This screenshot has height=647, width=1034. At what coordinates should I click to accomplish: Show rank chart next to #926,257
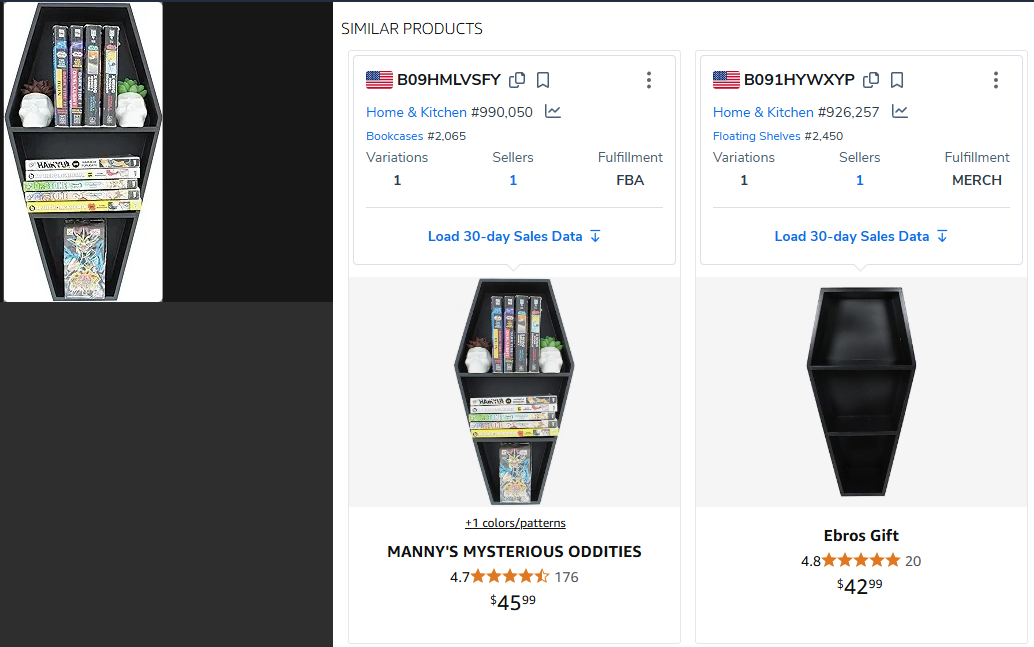click(900, 112)
